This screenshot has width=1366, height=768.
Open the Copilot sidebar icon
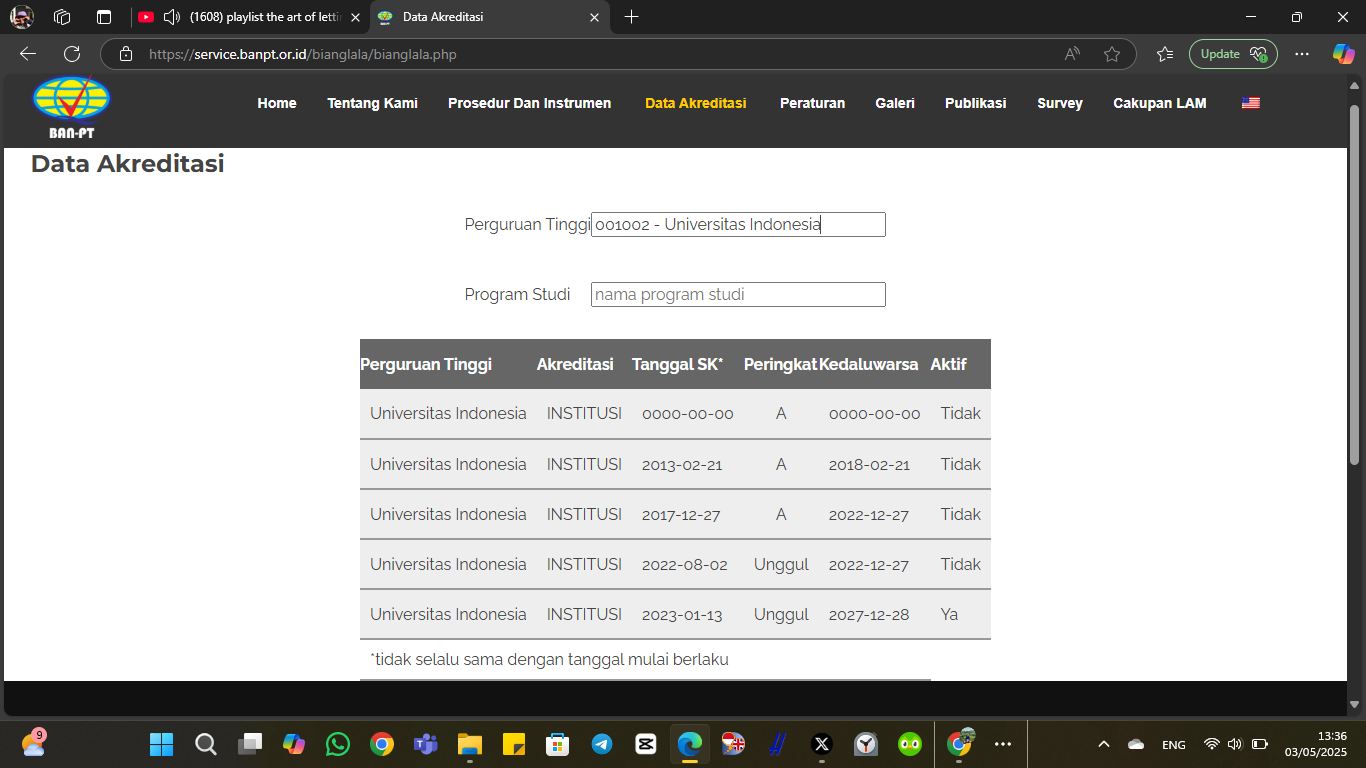click(1343, 54)
